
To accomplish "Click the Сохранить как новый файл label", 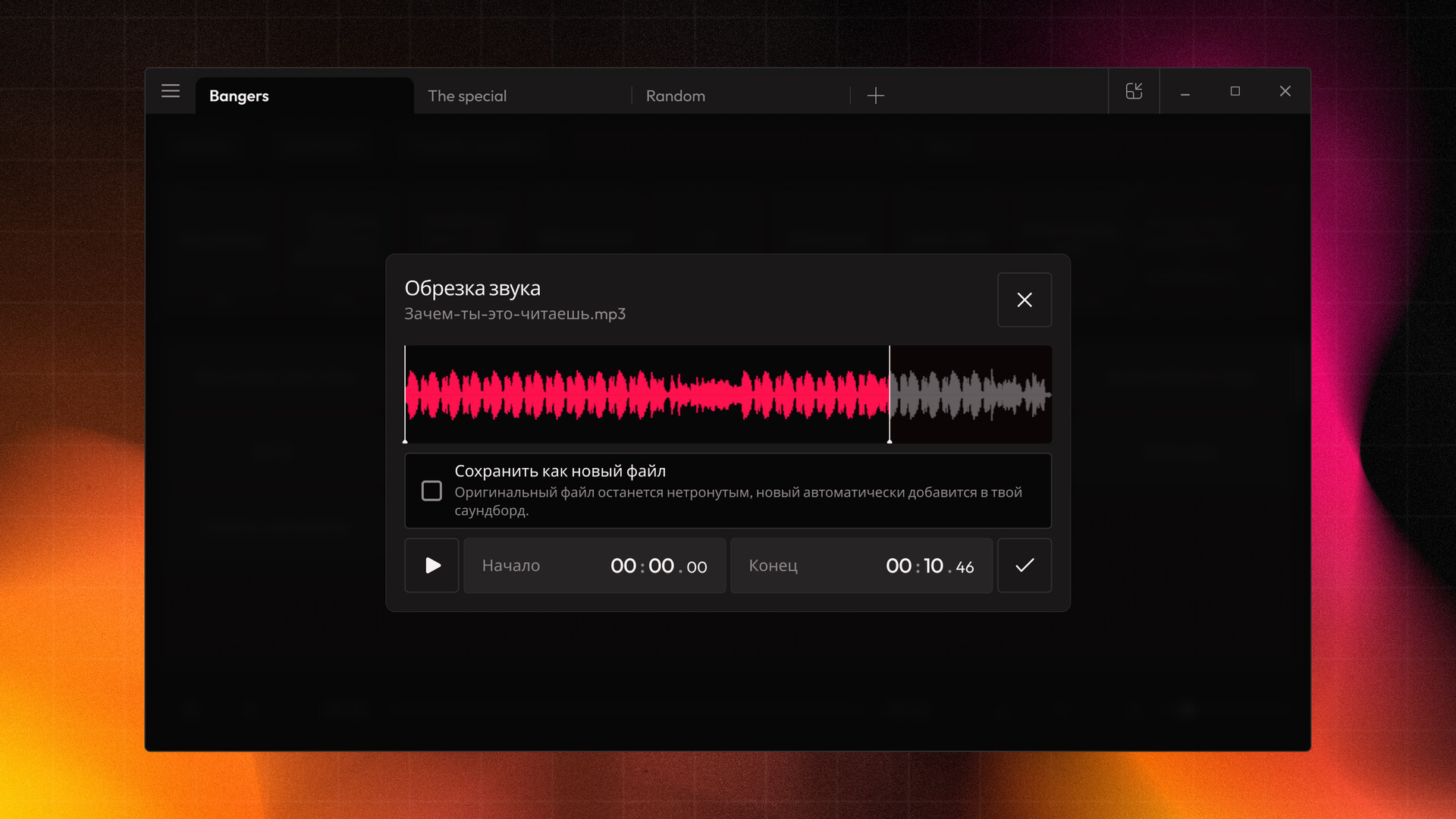I will pyautogui.click(x=560, y=471).
